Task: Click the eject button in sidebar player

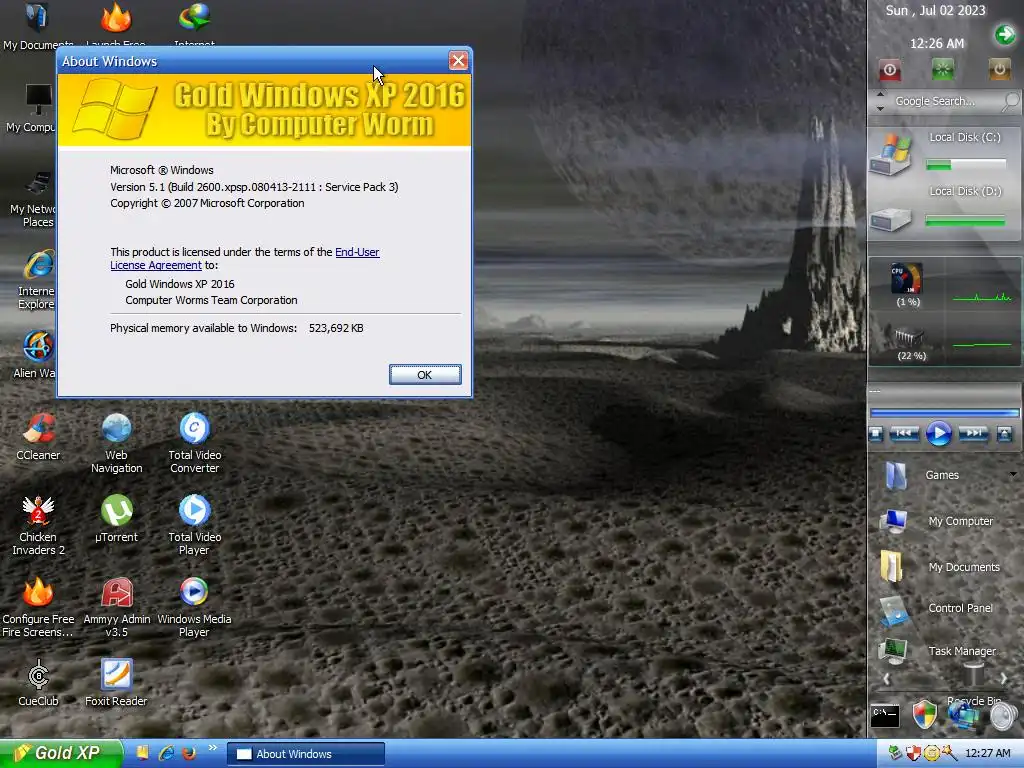Action: (x=1004, y=434)
